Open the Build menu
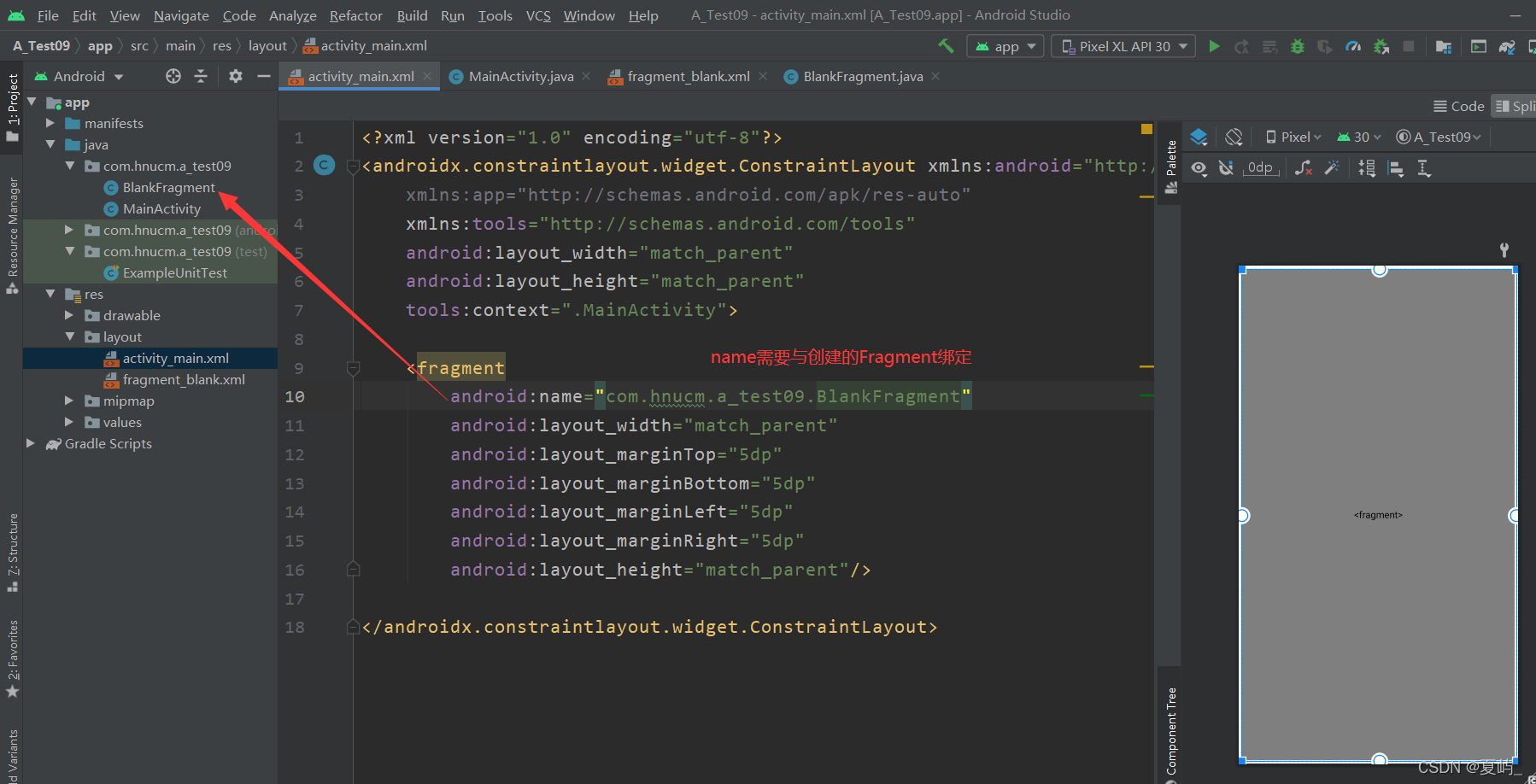Viewport: 1536px width, 784px height. pos(412,15)
